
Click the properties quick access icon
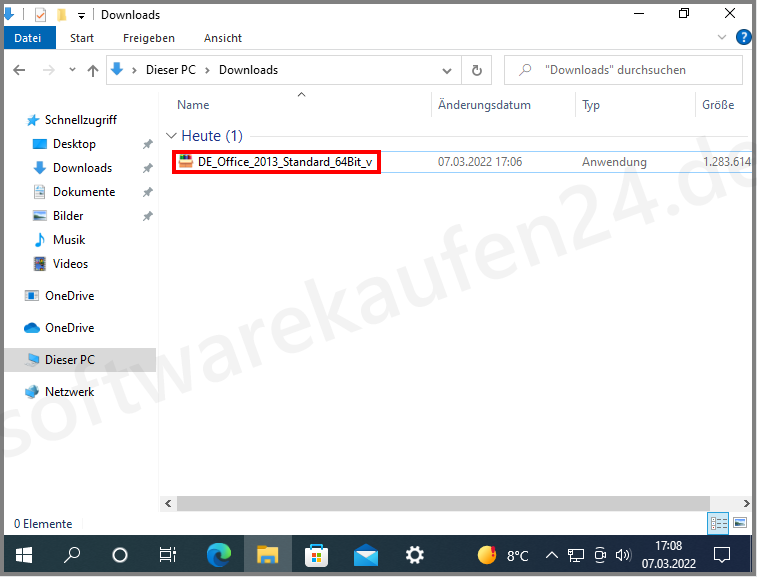click(41, 15)
